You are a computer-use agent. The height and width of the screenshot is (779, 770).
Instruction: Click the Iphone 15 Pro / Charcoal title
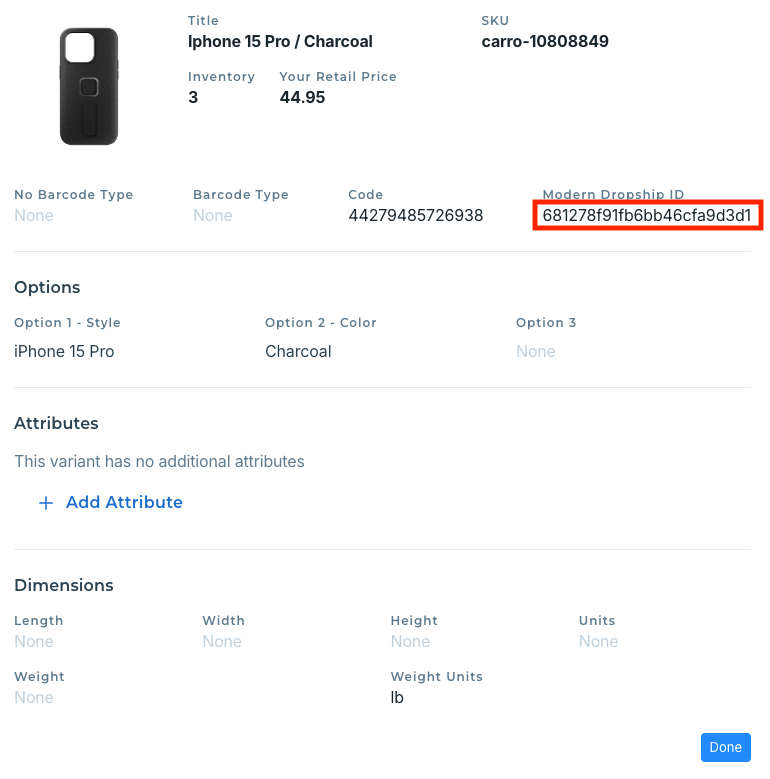click(x=280, y=42)
